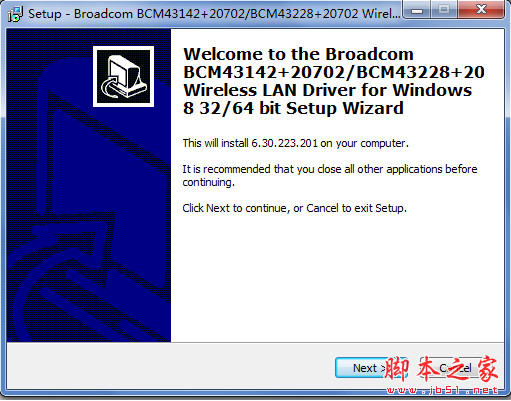
Task: Minimize the Broadcom Setup window
Action: (x=417, y=10)
